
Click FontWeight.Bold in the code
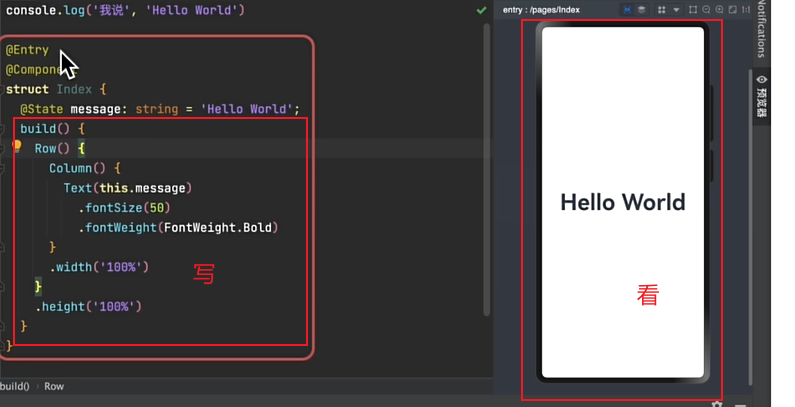[218, 228]
